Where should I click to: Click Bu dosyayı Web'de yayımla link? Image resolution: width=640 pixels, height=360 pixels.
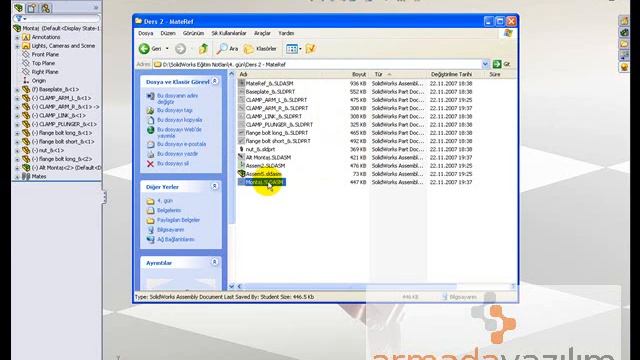tap(179, 133)
